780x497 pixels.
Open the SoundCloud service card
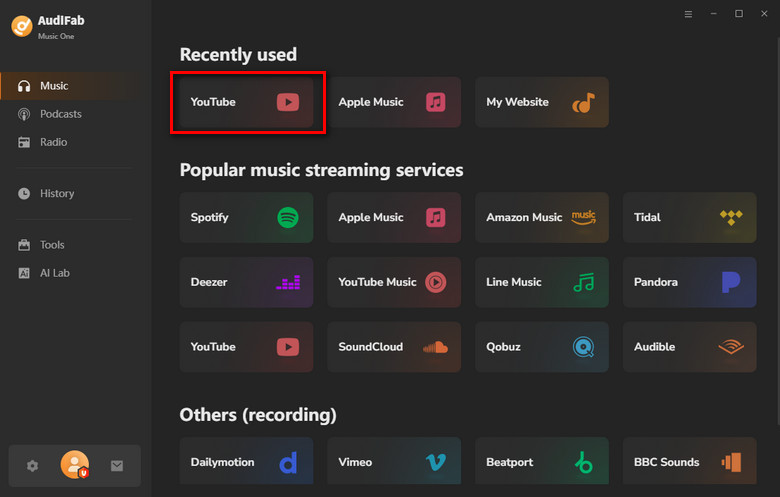(x=394, y=347)
